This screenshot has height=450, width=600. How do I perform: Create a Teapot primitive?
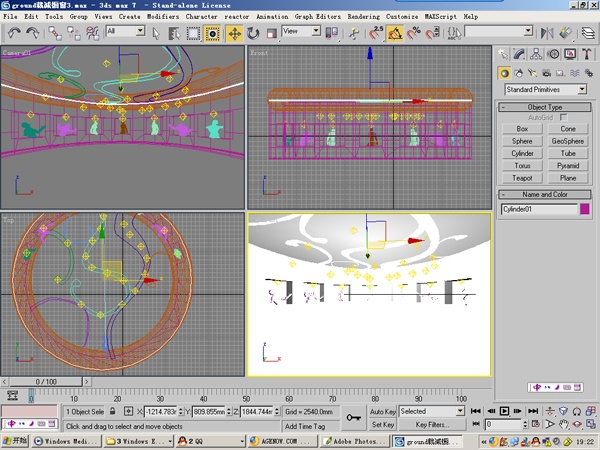click(x=522, y=178)
